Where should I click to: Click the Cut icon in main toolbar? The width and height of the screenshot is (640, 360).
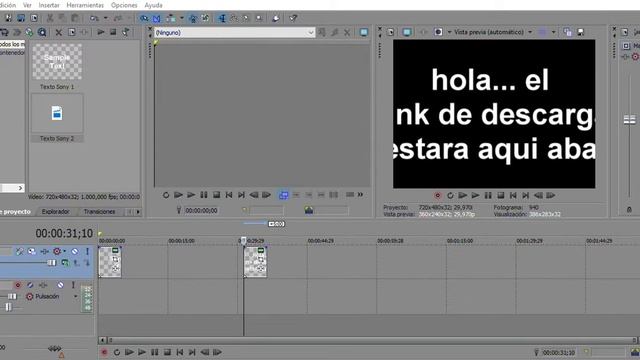coord(50,18)
